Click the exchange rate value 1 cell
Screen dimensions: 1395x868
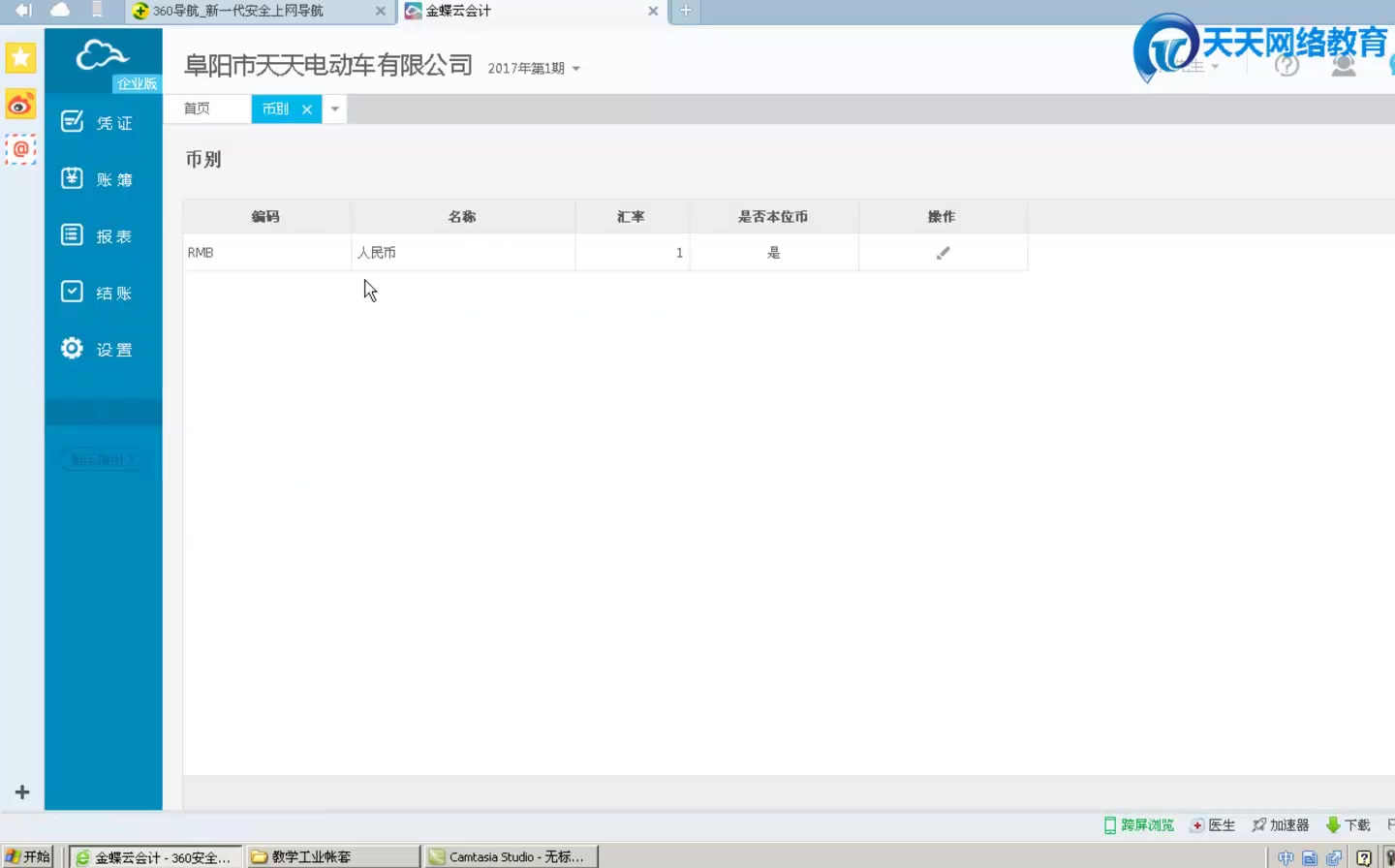[632, 253]
